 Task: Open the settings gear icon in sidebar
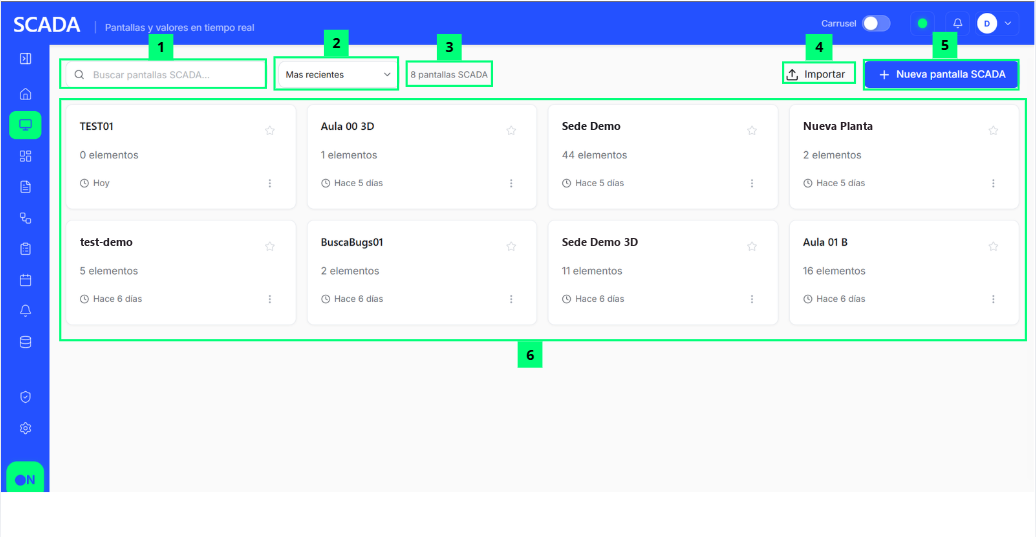(25, 428)
